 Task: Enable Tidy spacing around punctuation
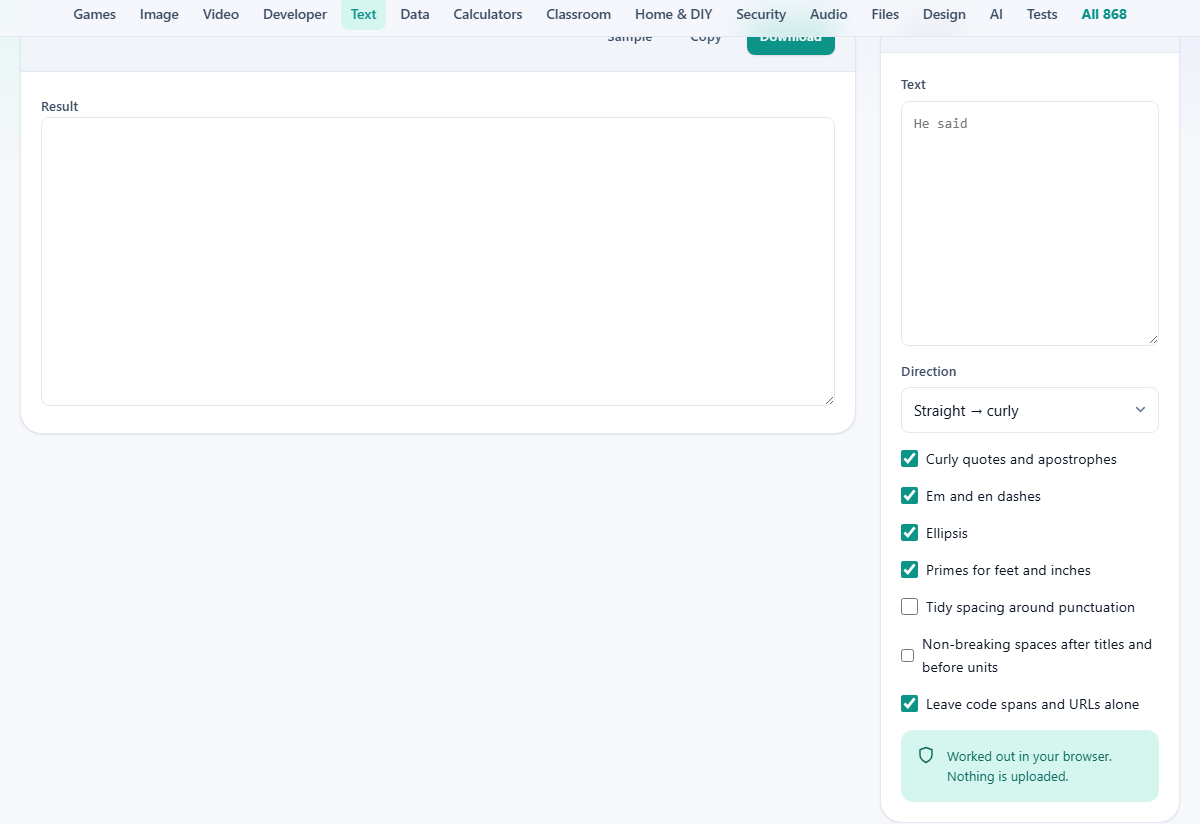coord(909,607)
